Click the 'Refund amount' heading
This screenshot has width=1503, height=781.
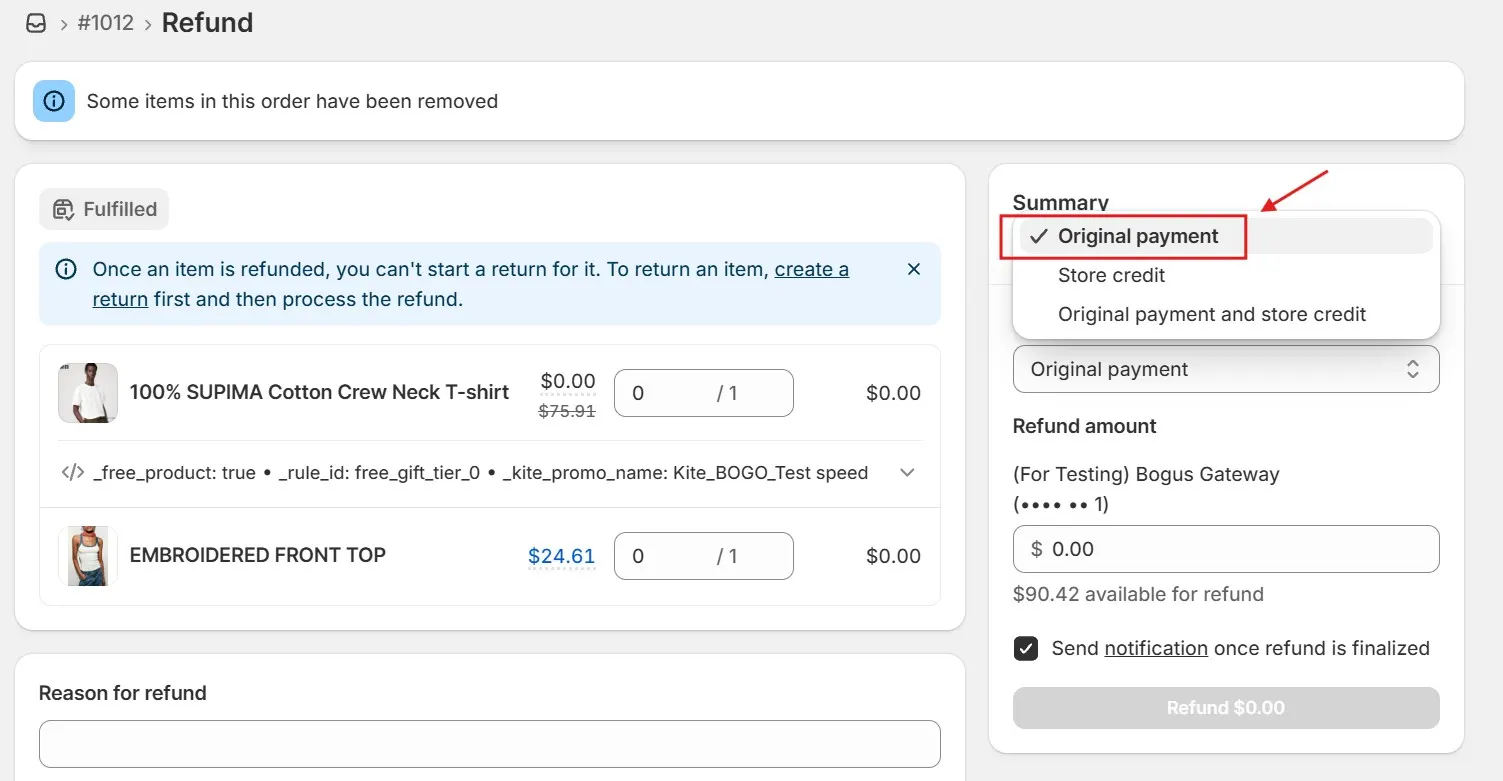click(1084, 426)
